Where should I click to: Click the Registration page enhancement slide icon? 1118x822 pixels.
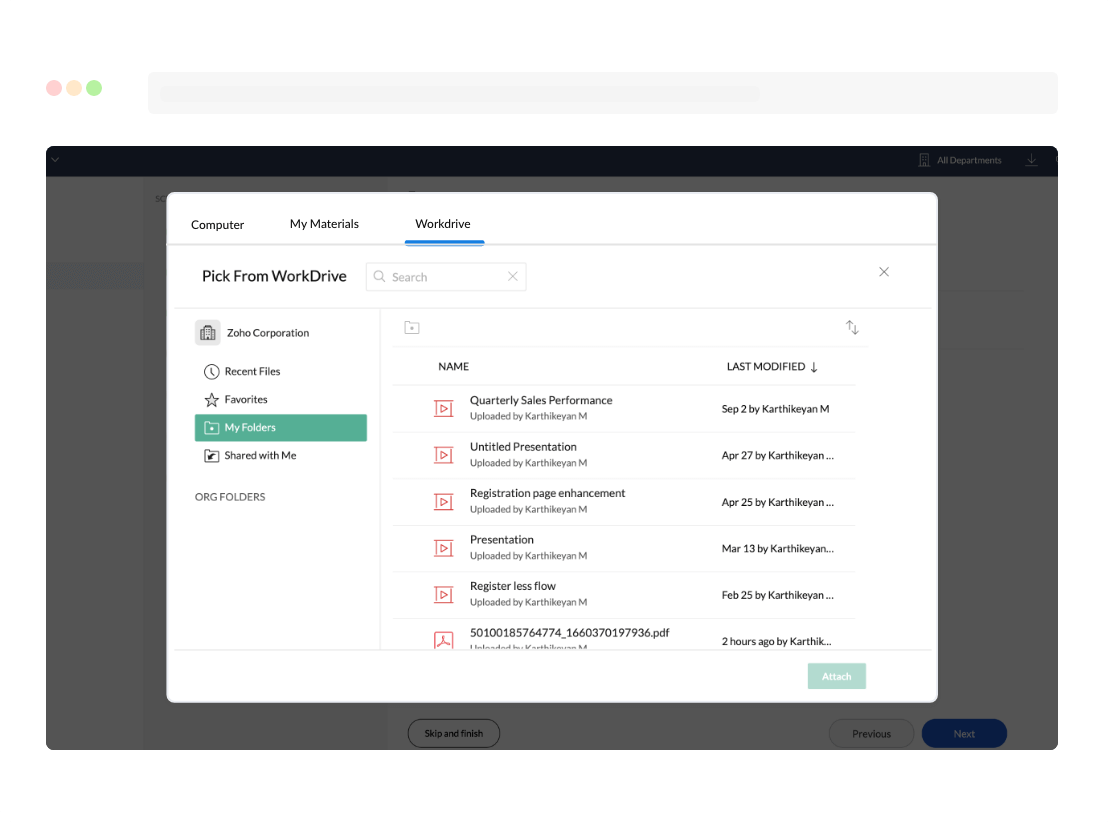coord(443,502)
